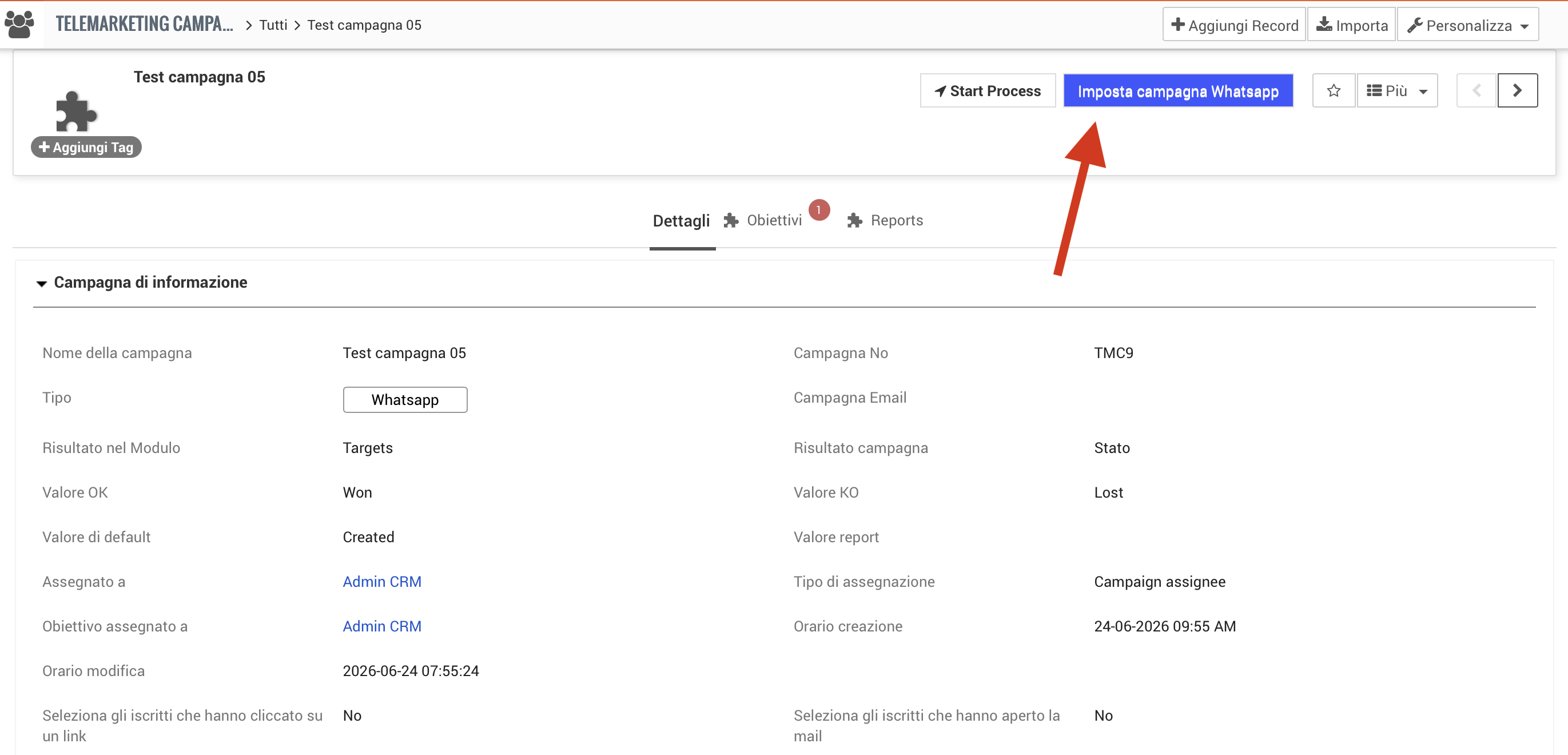The height and width of the screenshot is (755, 1568).
Task: Click the Targets value
Action: point(368,447)
